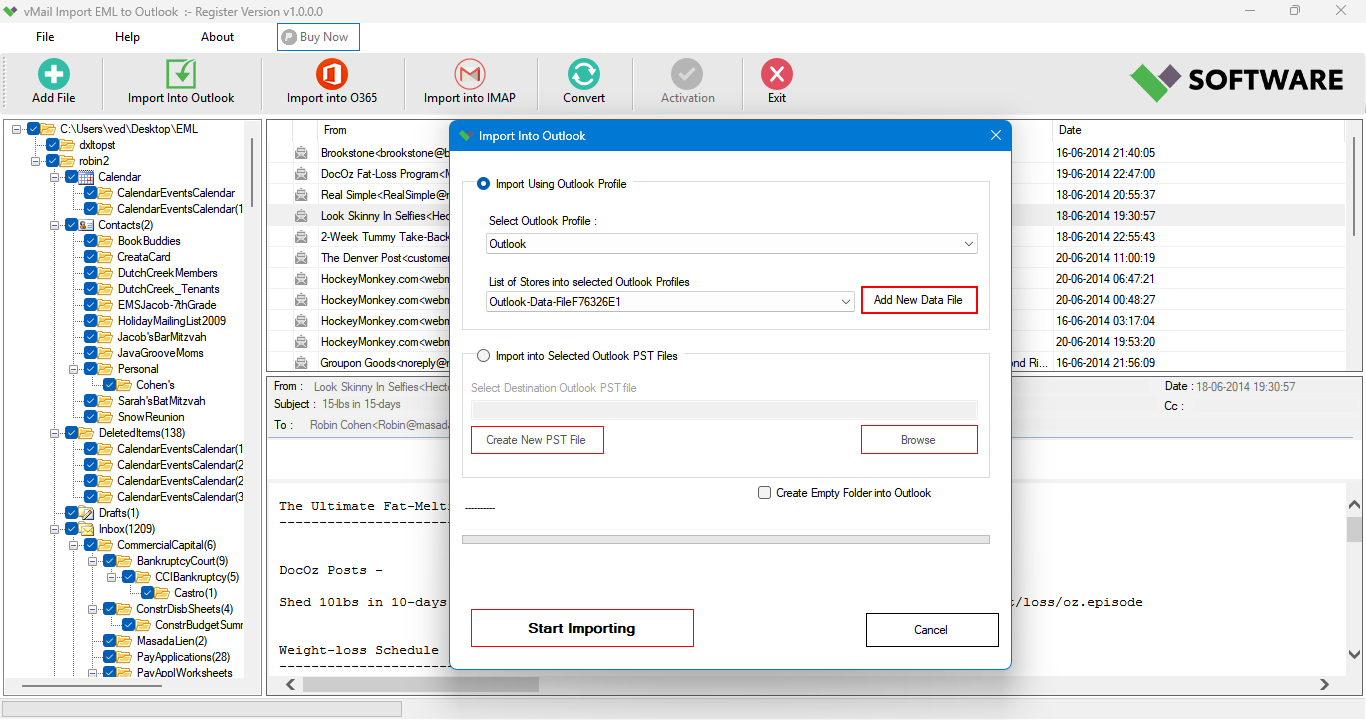Click the dxltopst folder icon
Viewport: 1366px width, 720px height.
(x=68, y=145)
